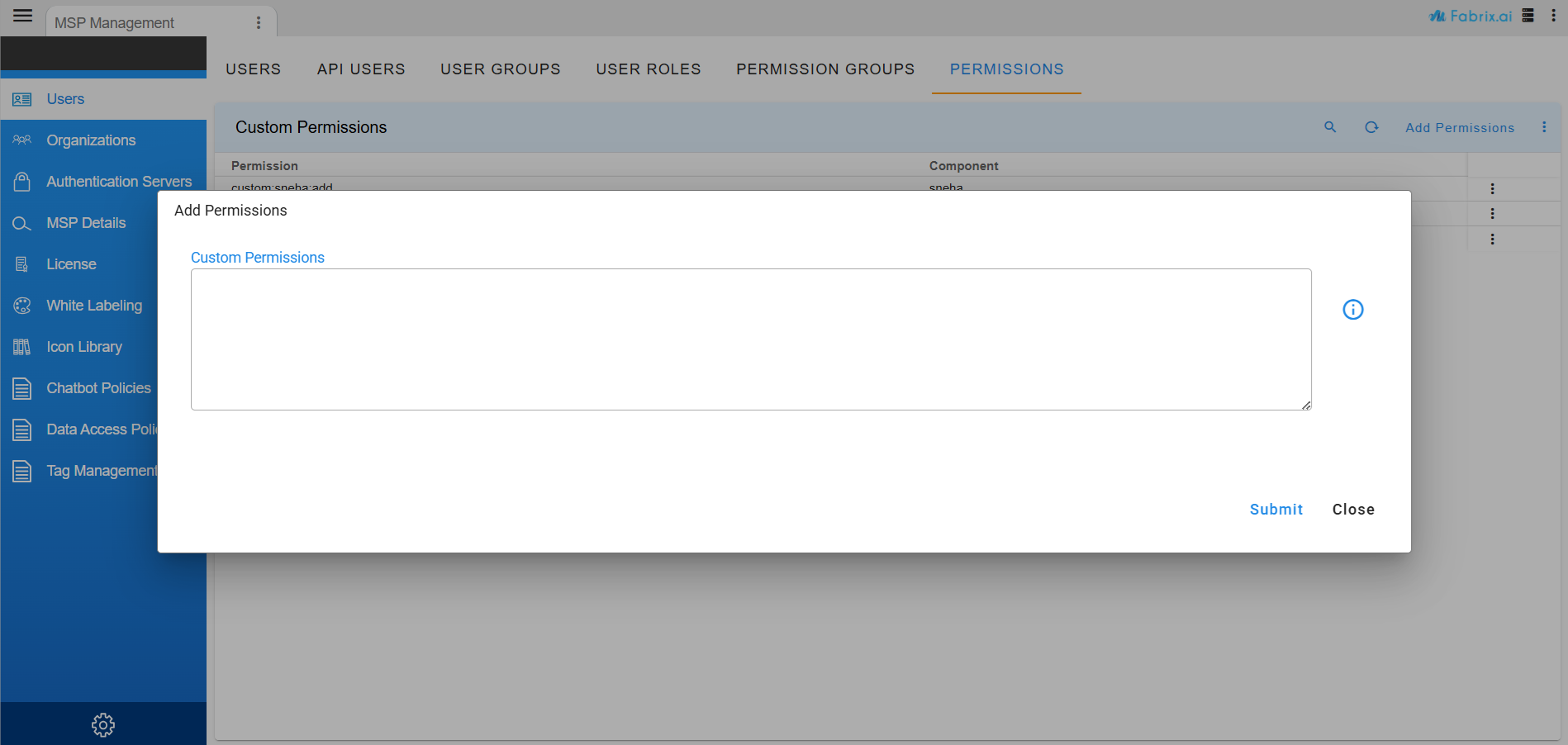Viewport: 1568px width, 745px height.
Task: Refresh the Custom Permissions list
Action: tap(1371, 127)
